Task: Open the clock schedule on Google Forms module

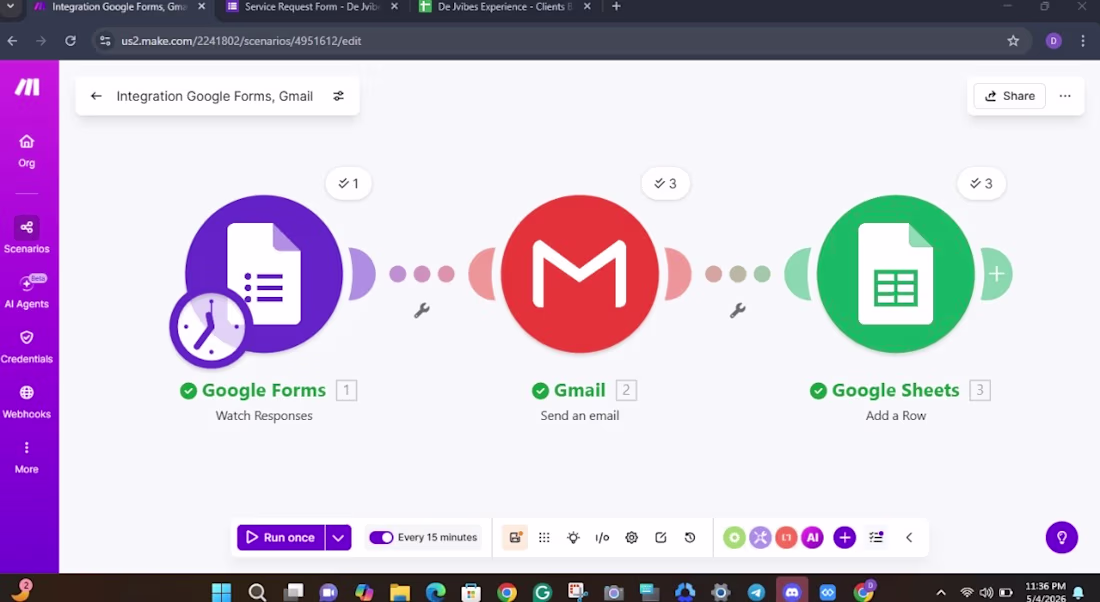Action: [x=210, y=328]
